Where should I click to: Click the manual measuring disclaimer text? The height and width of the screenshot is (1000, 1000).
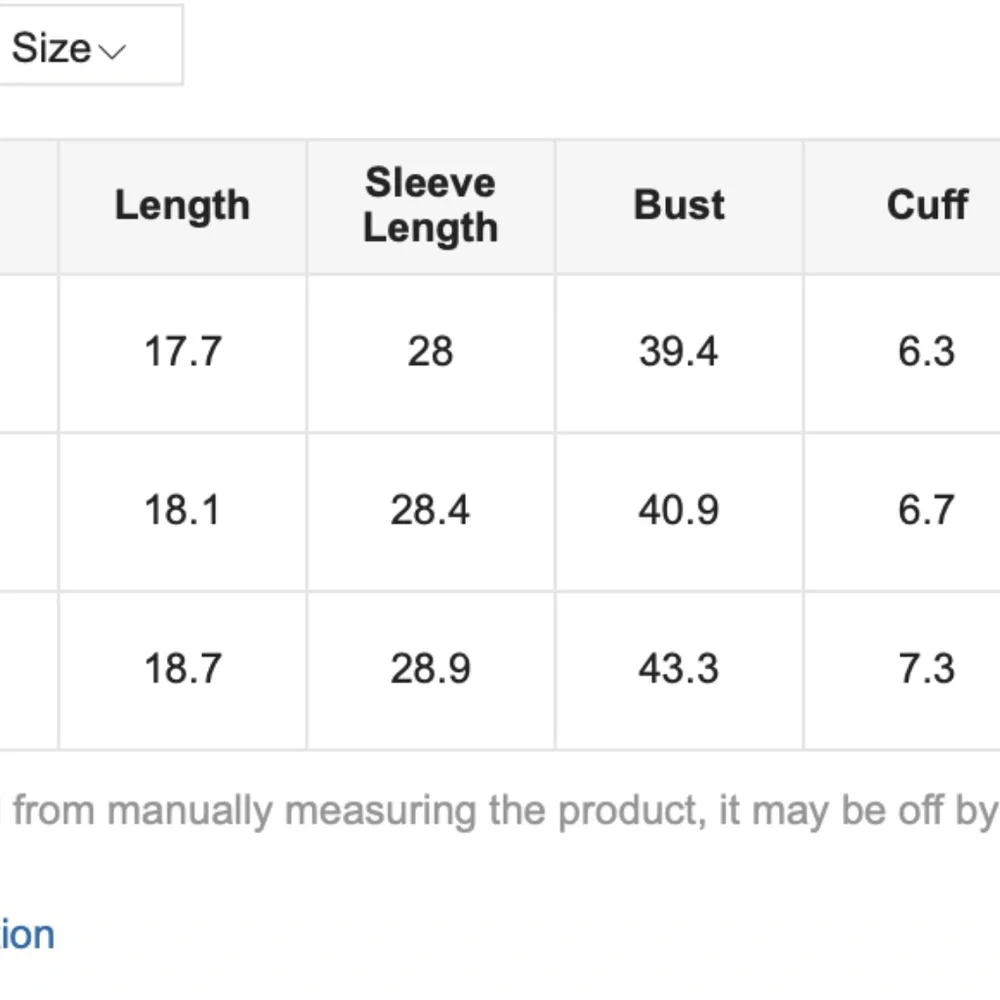tap(500, 811)
